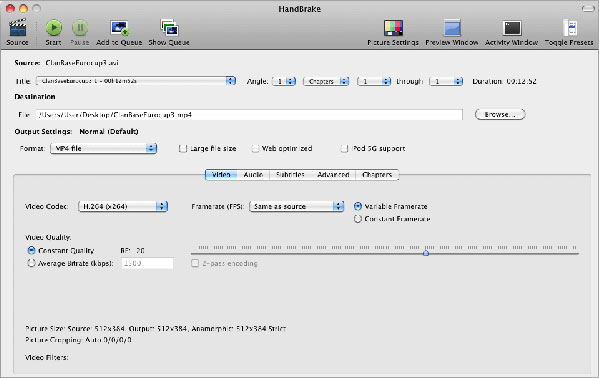Open Picture Settings from toolbar
Image resolution: width=599 pixels, height=378 pixels.
tap(393, 28)
